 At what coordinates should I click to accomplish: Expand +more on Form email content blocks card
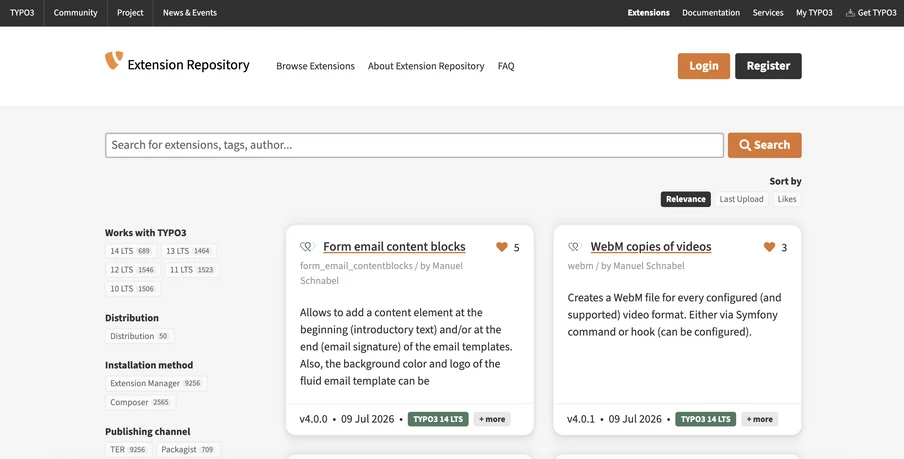492,419
